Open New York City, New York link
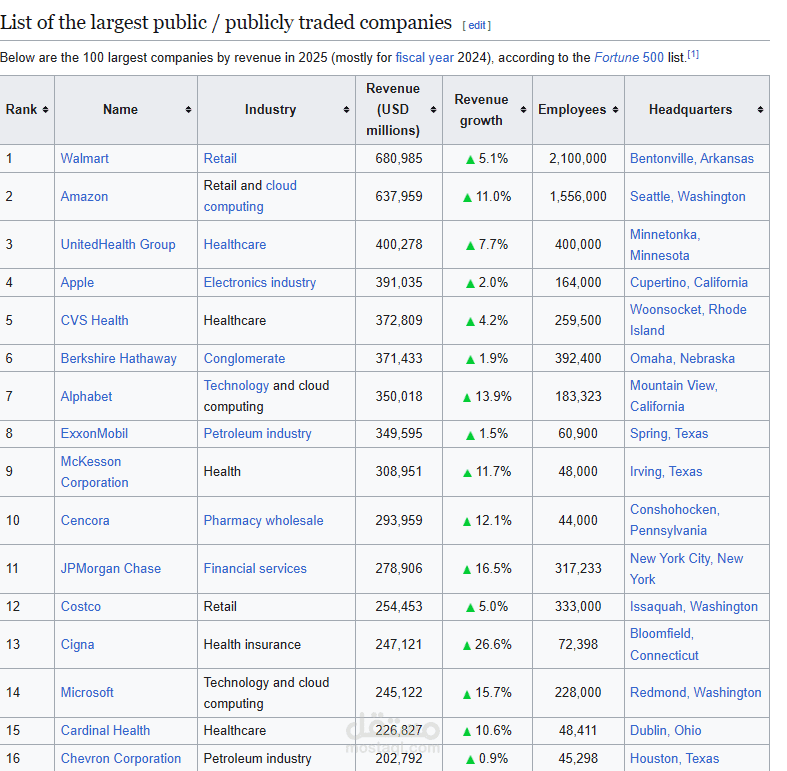The image size is (787, 771). click(x=687, y=569)
